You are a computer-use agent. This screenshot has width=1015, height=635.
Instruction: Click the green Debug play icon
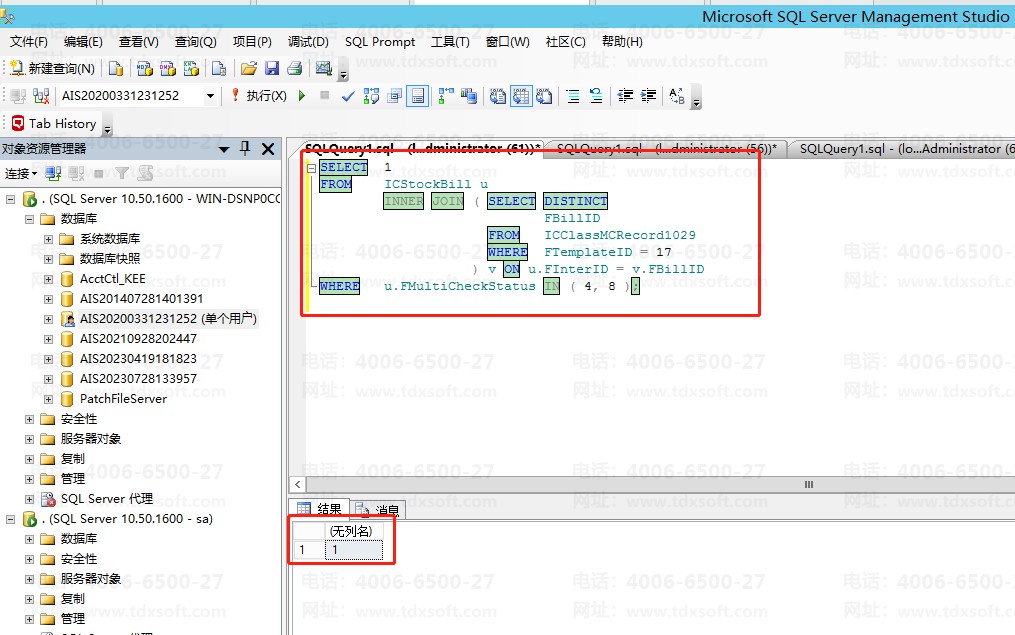coord(303,96)
